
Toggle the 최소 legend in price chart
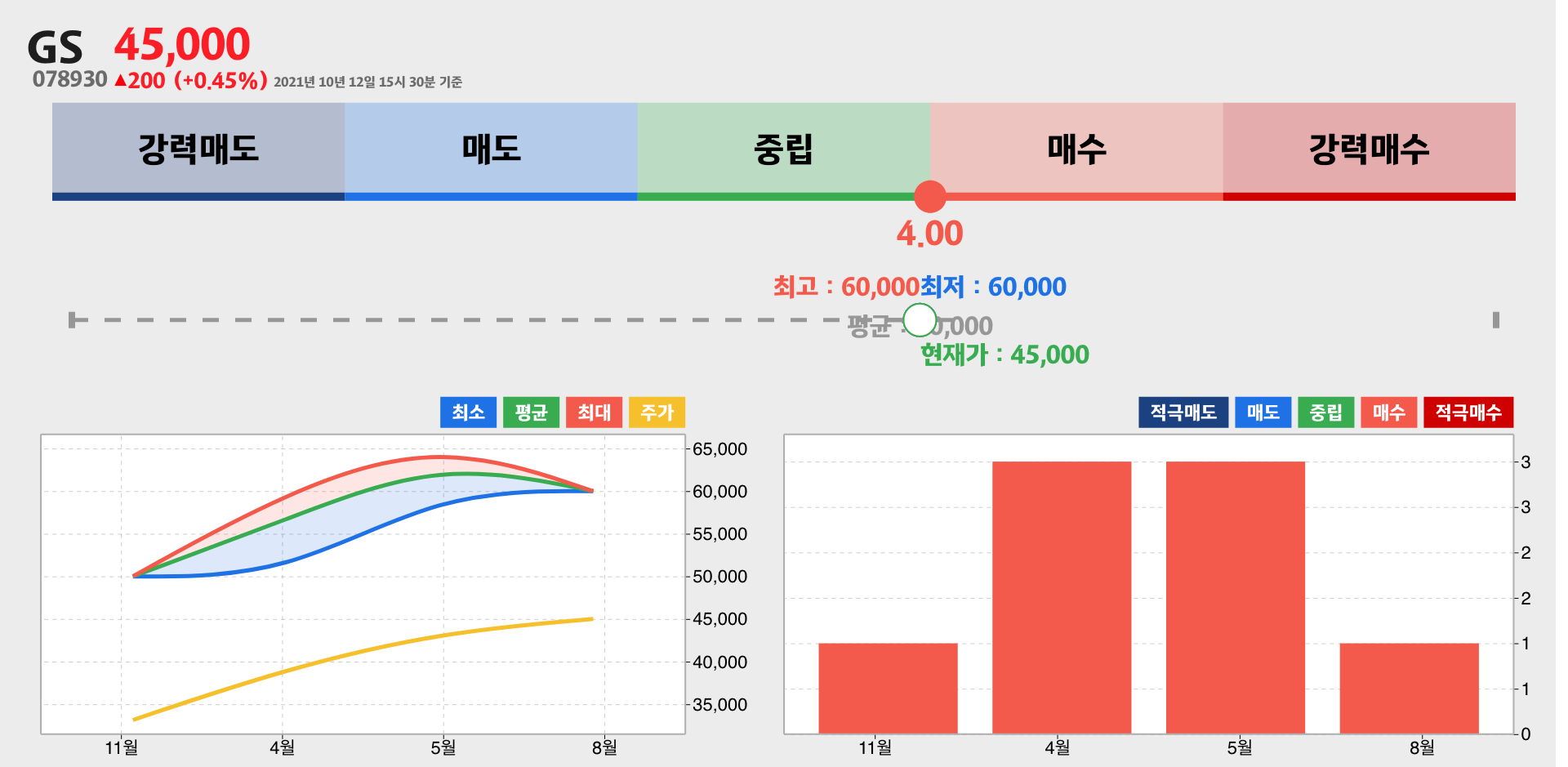[x=468, y=412]
